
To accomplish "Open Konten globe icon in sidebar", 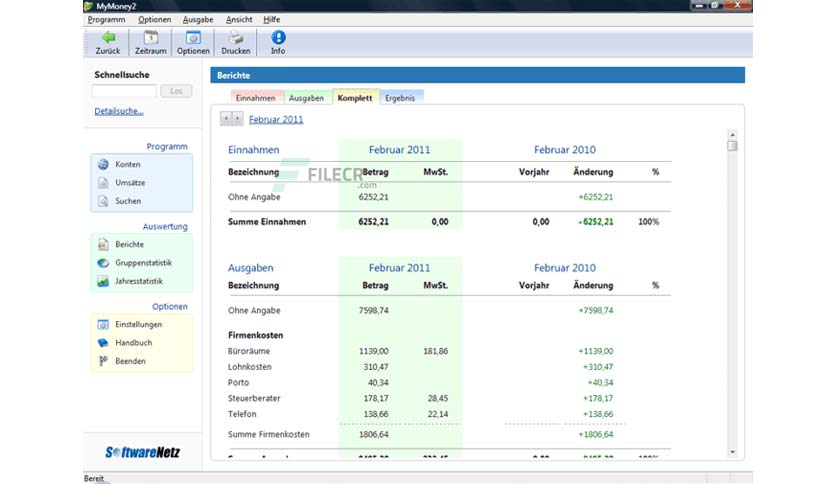I will (x=103, y=164).
